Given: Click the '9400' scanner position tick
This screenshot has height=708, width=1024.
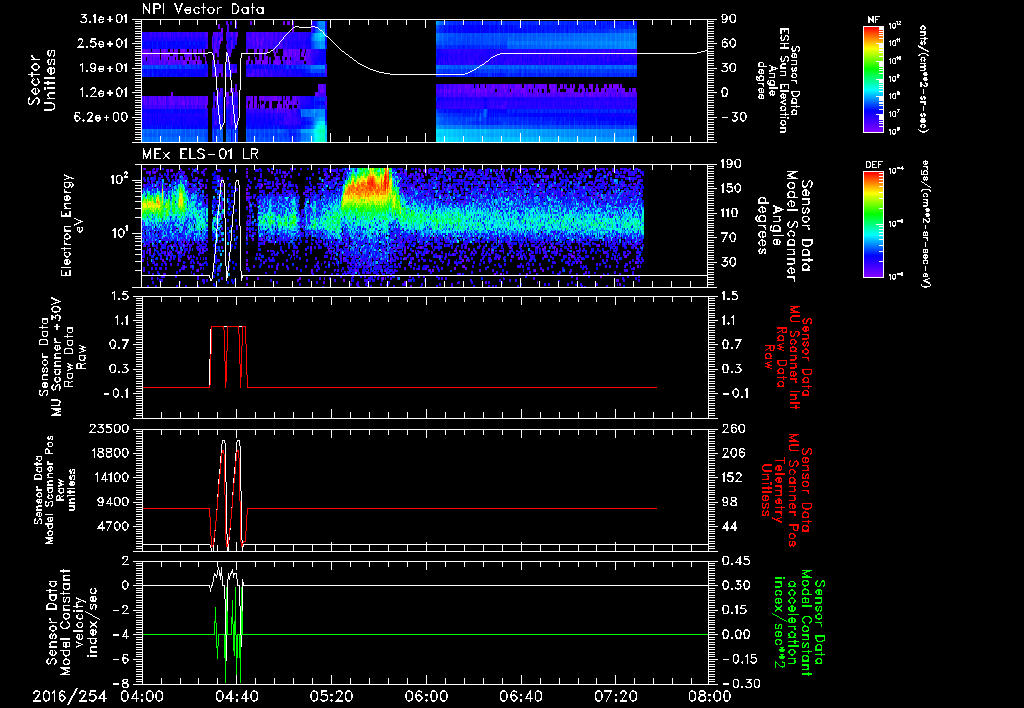Looking at the screenshot, I should point(115,502).
